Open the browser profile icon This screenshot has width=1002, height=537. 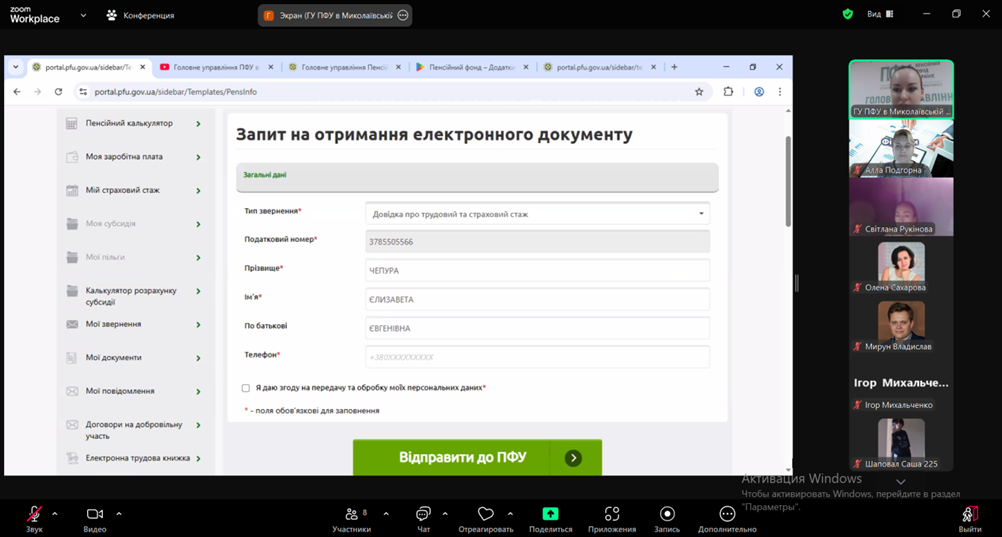(x=759, y=92)
